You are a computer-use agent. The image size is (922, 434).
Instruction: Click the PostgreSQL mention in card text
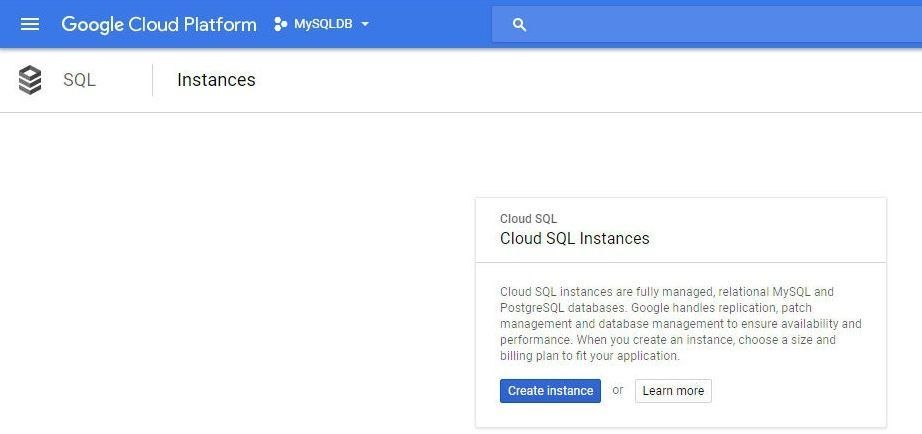tap(532, 308)
